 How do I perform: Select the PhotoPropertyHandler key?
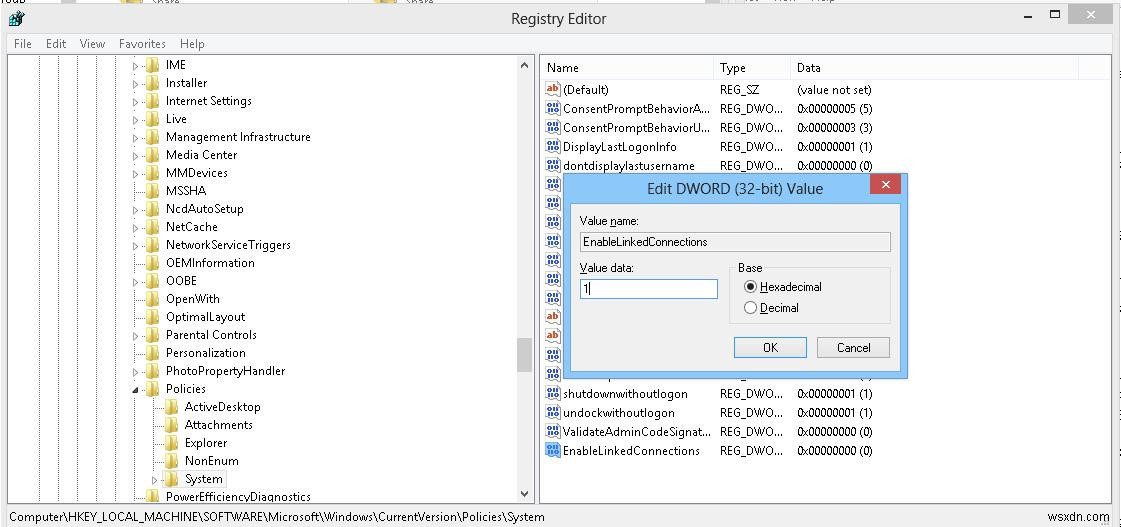(225, 370)
